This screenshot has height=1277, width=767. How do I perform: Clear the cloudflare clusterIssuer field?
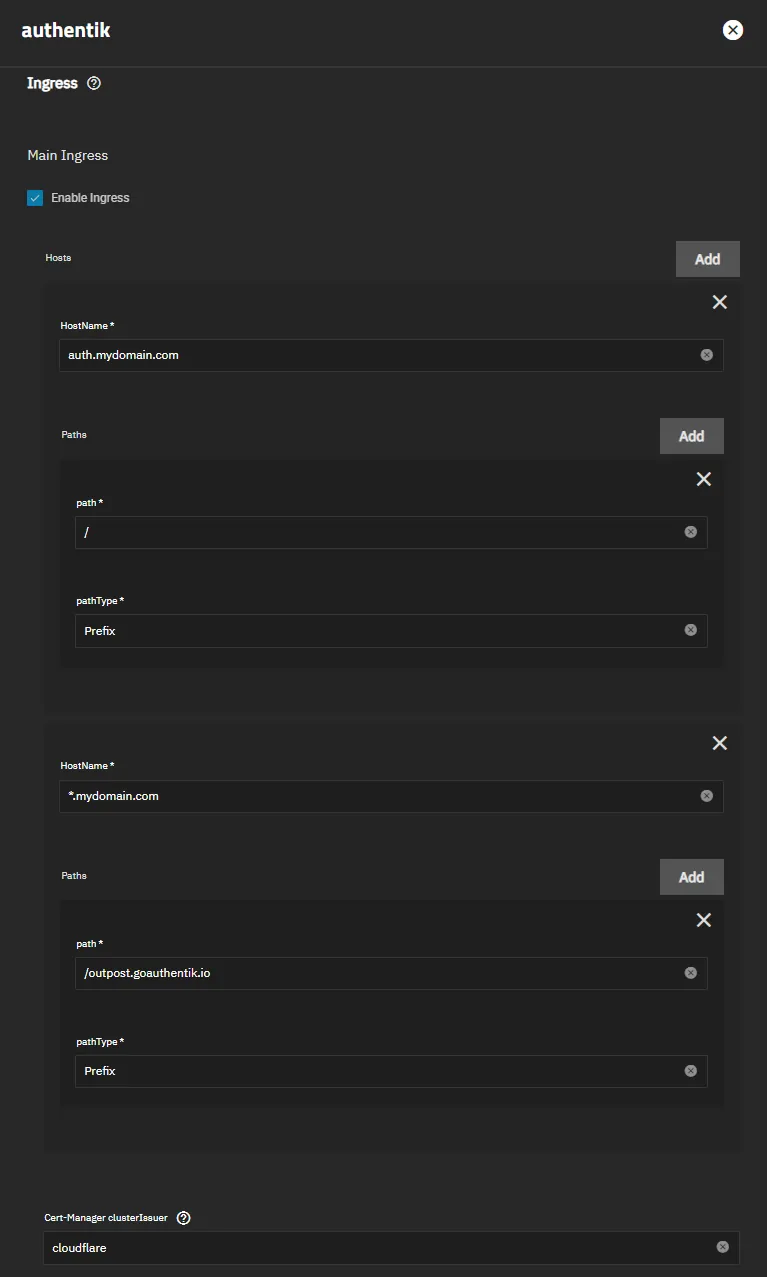(x=723, y=1247)
